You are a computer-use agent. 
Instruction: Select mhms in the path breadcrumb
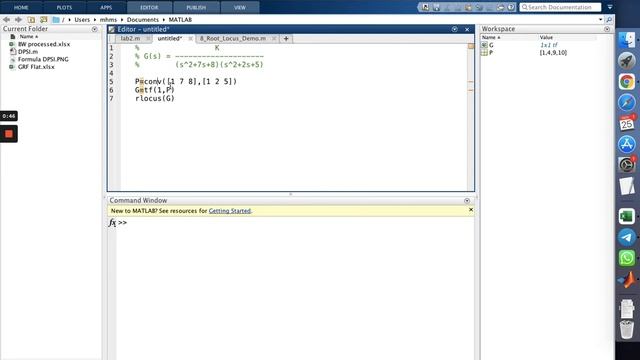click(x=108, y=20)
